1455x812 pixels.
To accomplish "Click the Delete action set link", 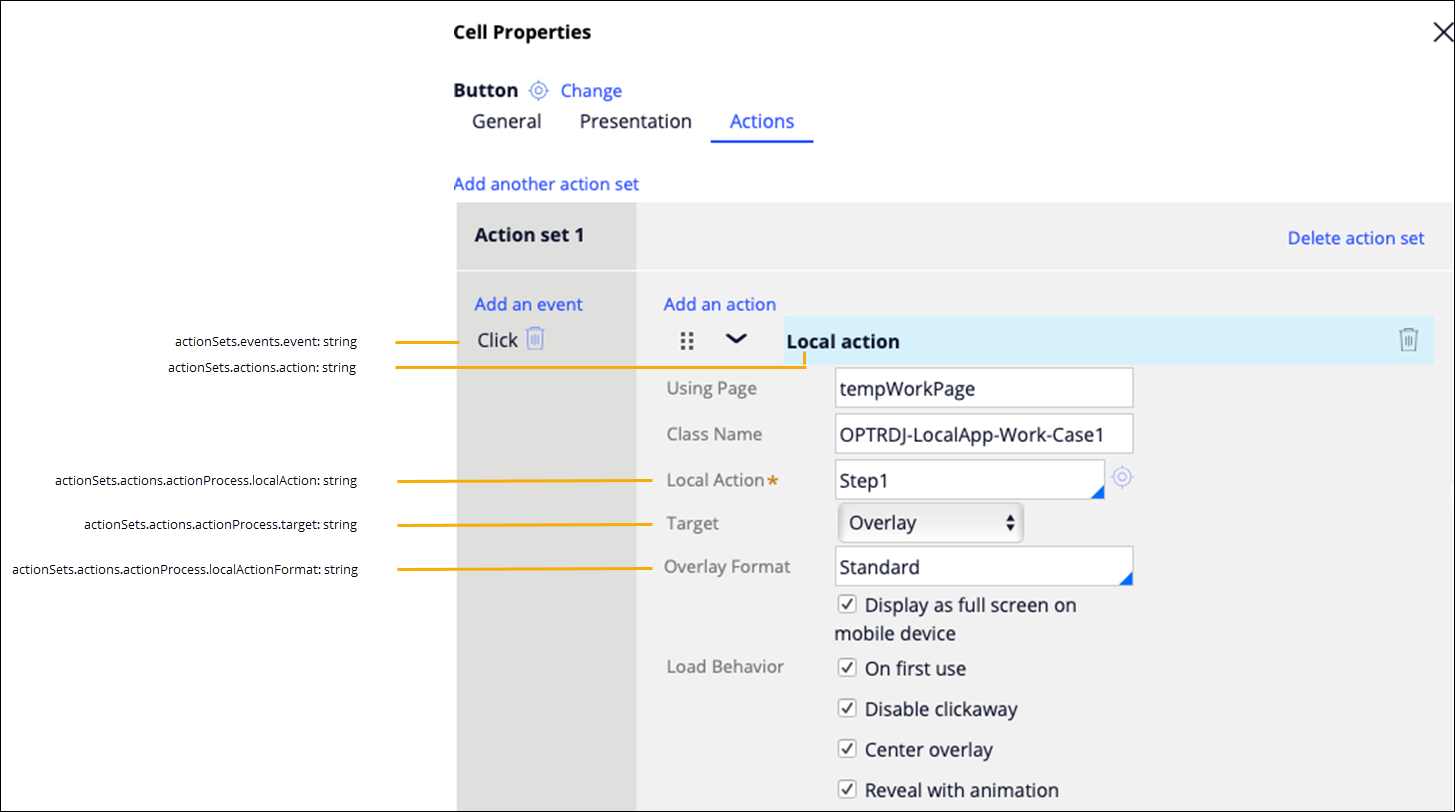I will (x=1355, y=238).
